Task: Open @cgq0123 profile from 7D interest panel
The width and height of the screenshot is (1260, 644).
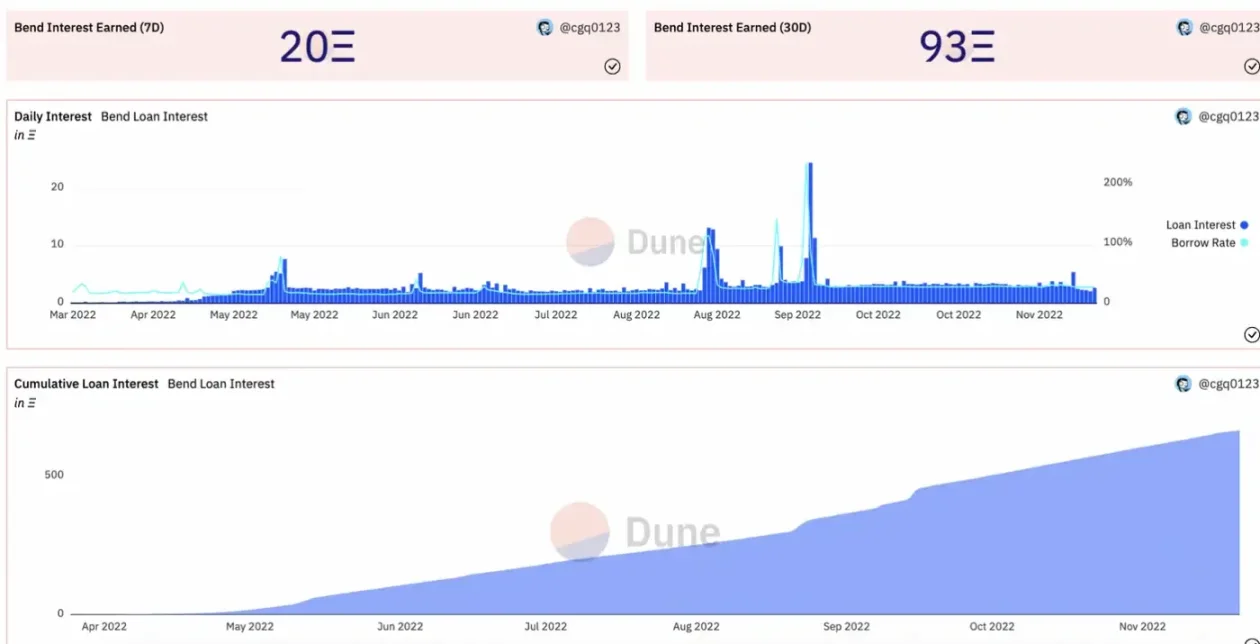Action: pyautogui.click(x=589, y=28)
